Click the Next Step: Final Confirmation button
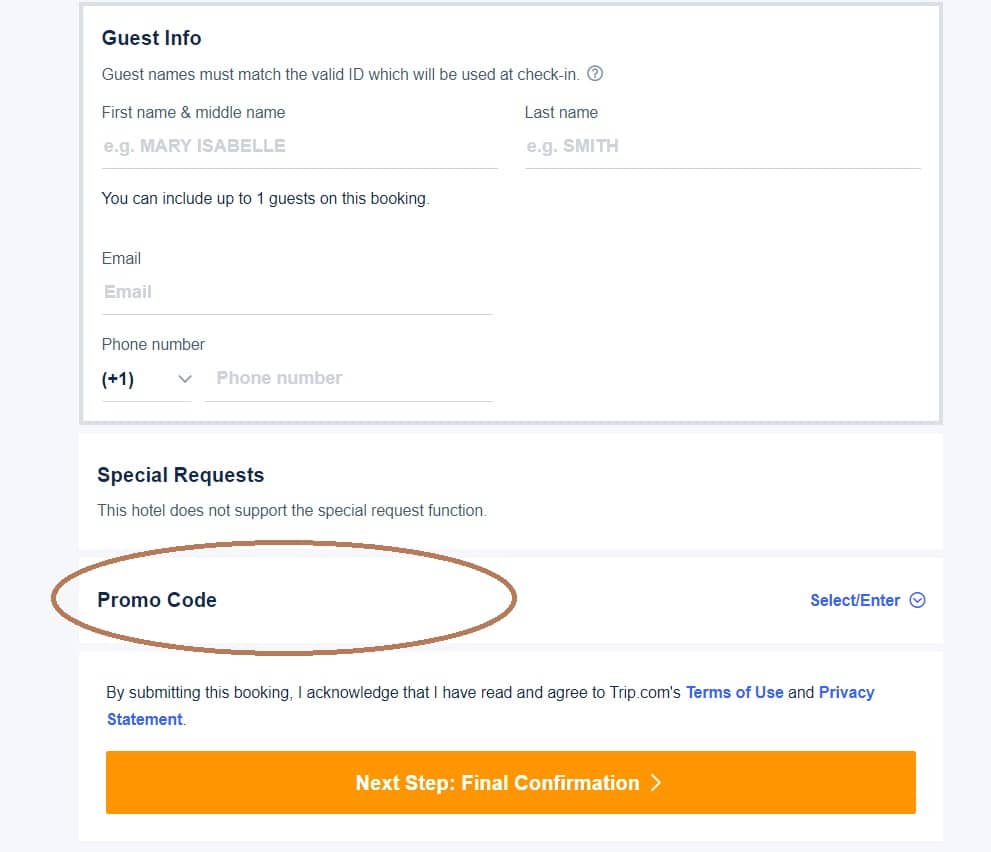 pyautogui.click(x=511, y=782)
